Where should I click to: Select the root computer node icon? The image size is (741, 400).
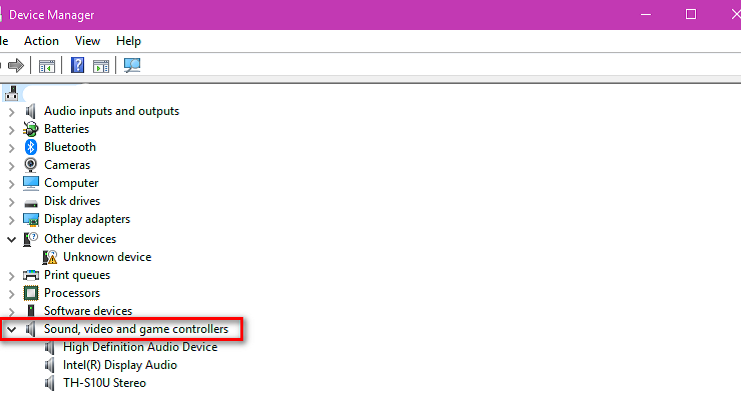(11, 94)
